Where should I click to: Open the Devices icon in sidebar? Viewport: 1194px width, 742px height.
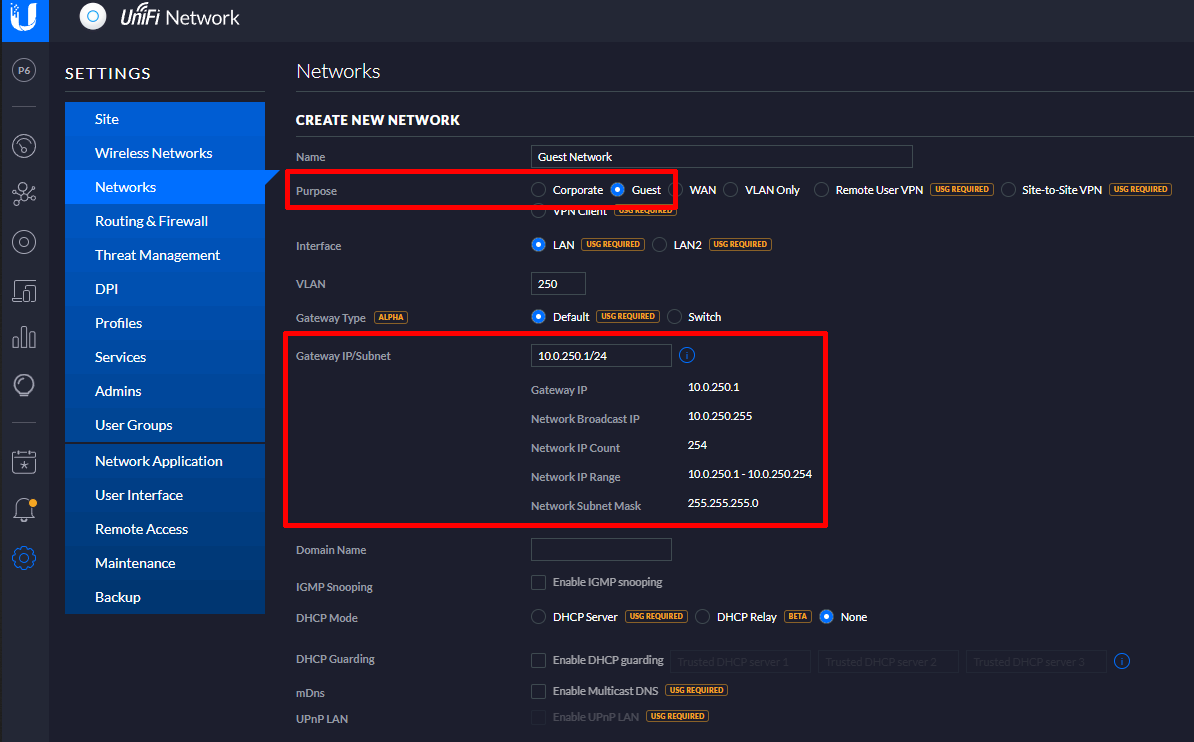point(24,242)
